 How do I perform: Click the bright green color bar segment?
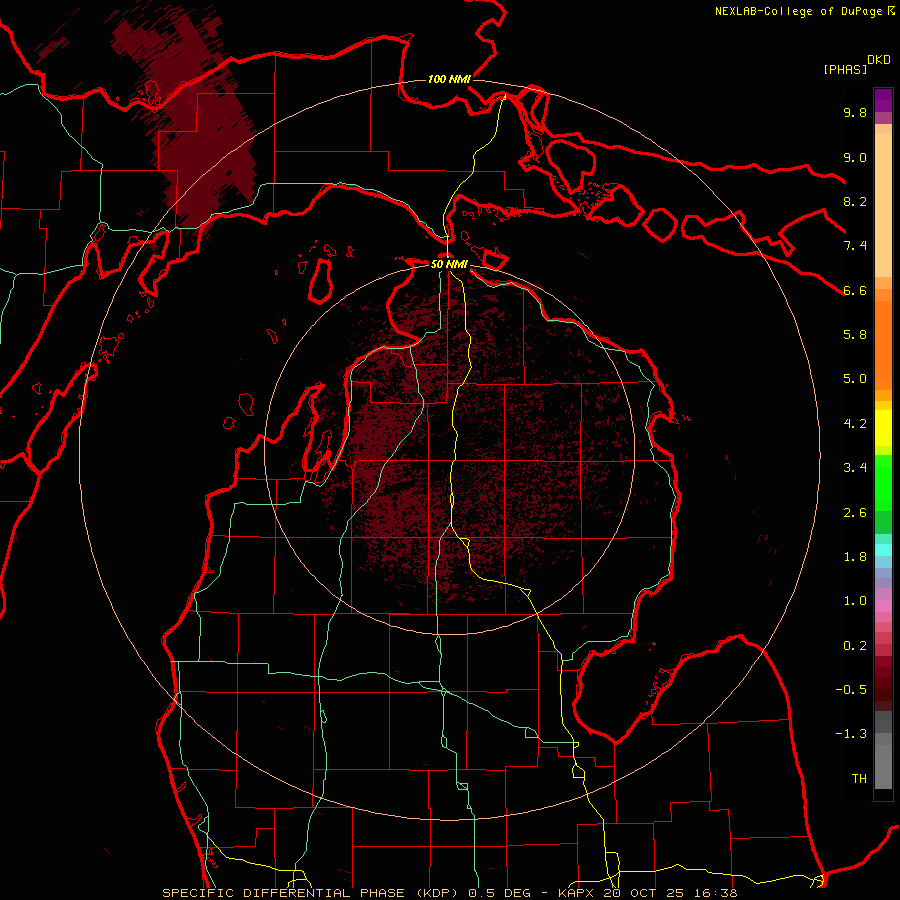(883, 482)
